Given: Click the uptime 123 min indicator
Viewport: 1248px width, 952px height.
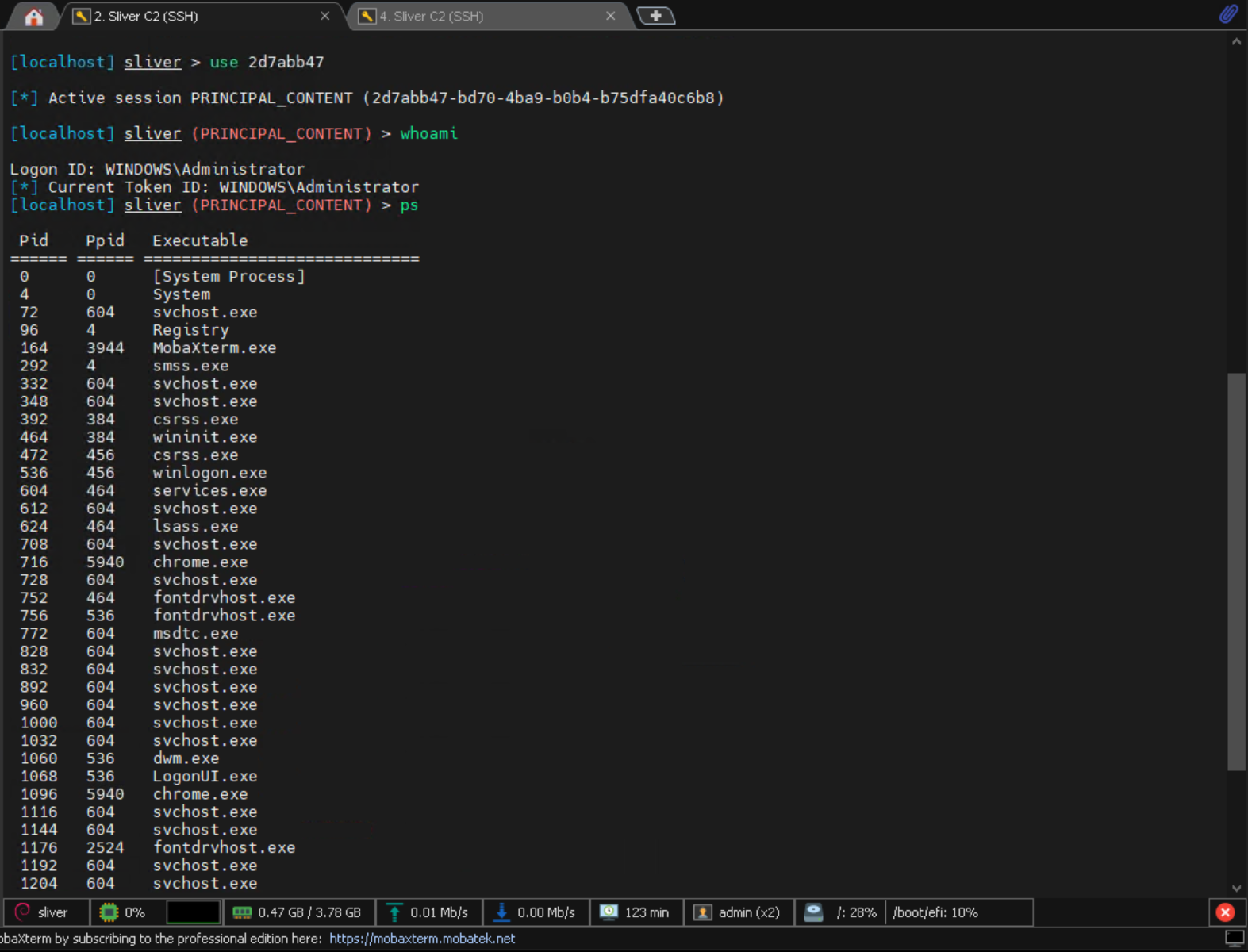Looking at the screenshot, I should click(636, 912).
